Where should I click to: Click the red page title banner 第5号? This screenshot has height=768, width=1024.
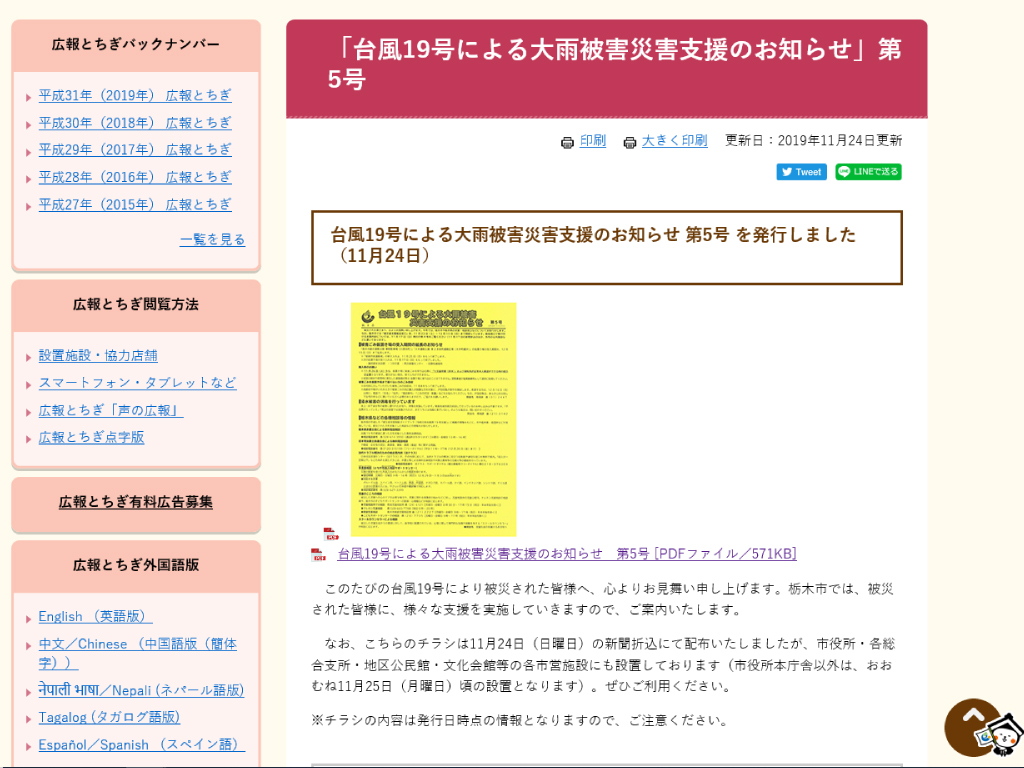(607, 69)
